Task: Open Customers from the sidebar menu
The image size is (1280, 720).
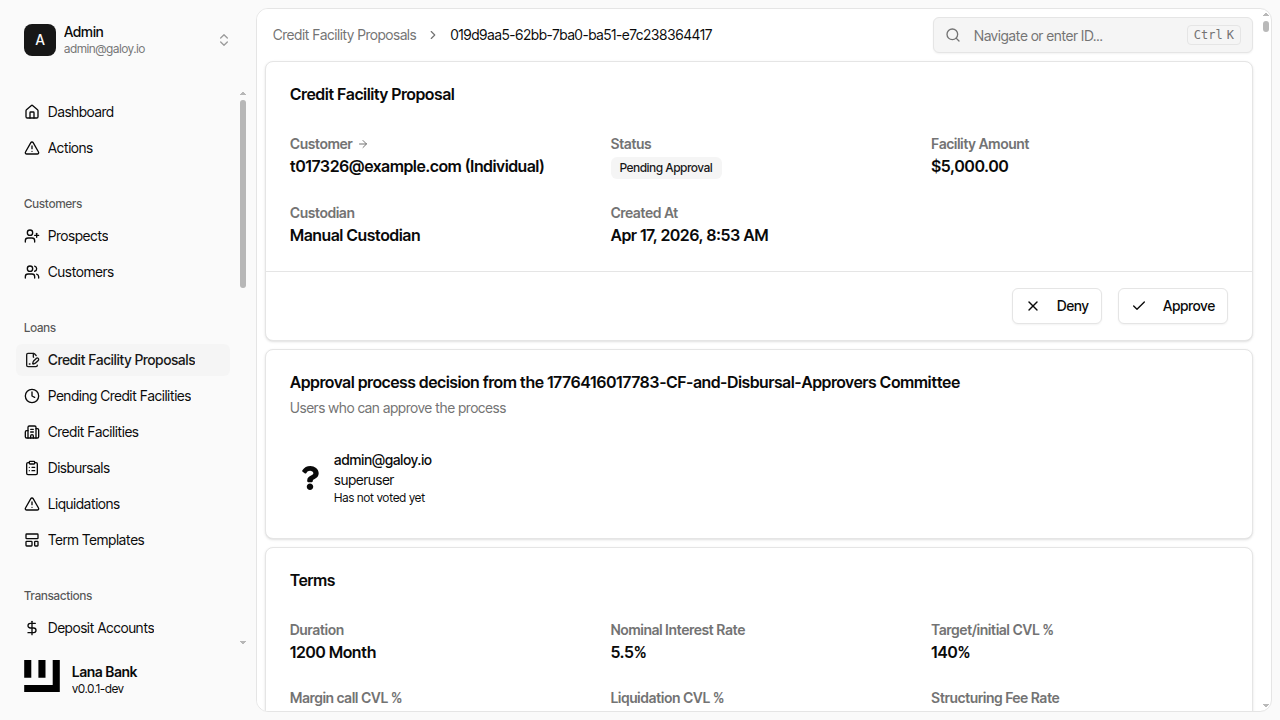Action: coord(79,271)
